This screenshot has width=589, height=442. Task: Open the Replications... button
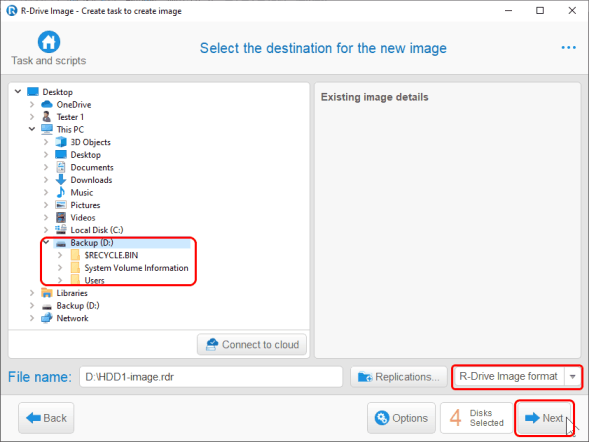tap(399, 377)
